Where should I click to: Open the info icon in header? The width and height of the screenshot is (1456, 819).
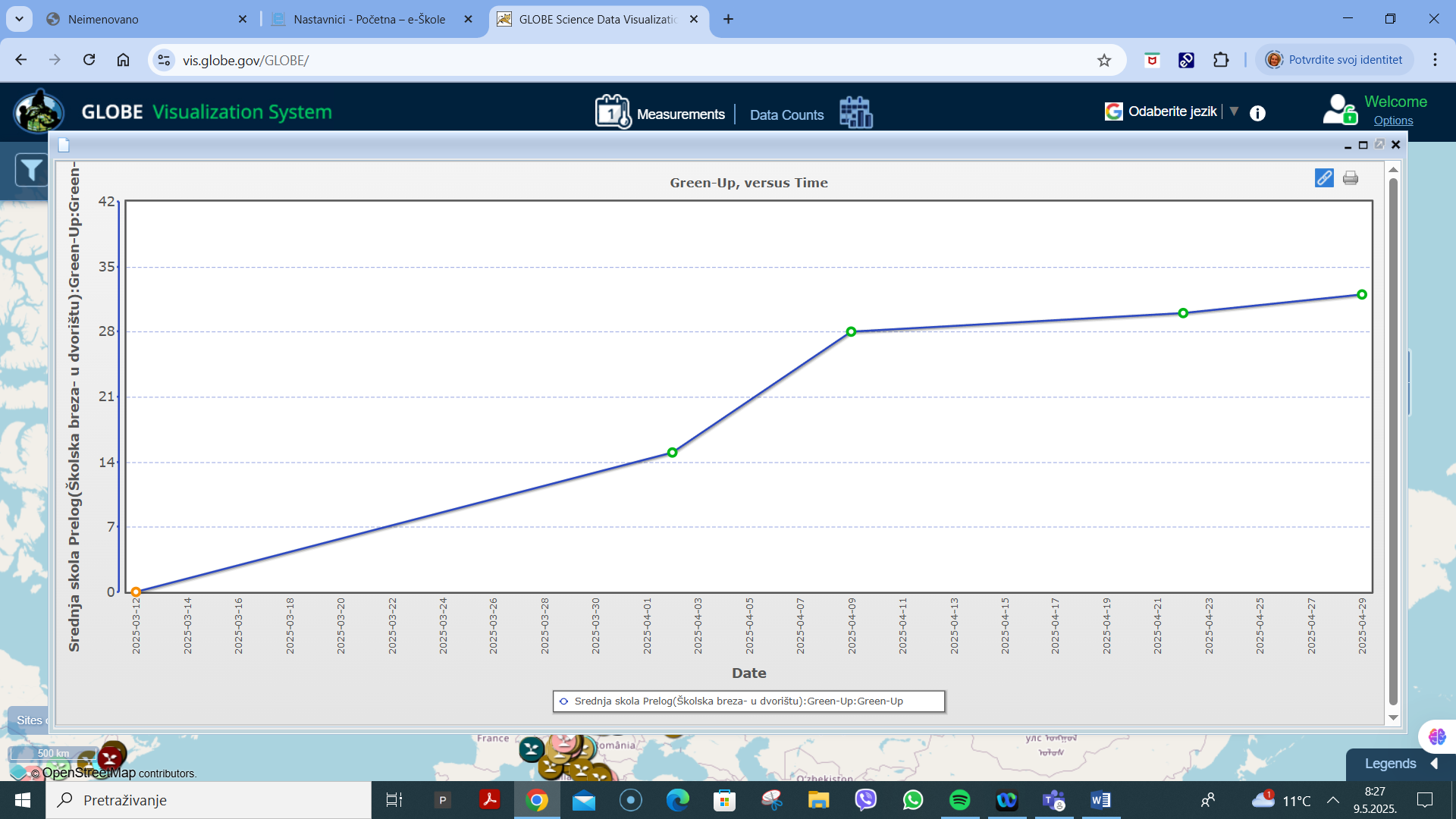tap(1257, 113)
